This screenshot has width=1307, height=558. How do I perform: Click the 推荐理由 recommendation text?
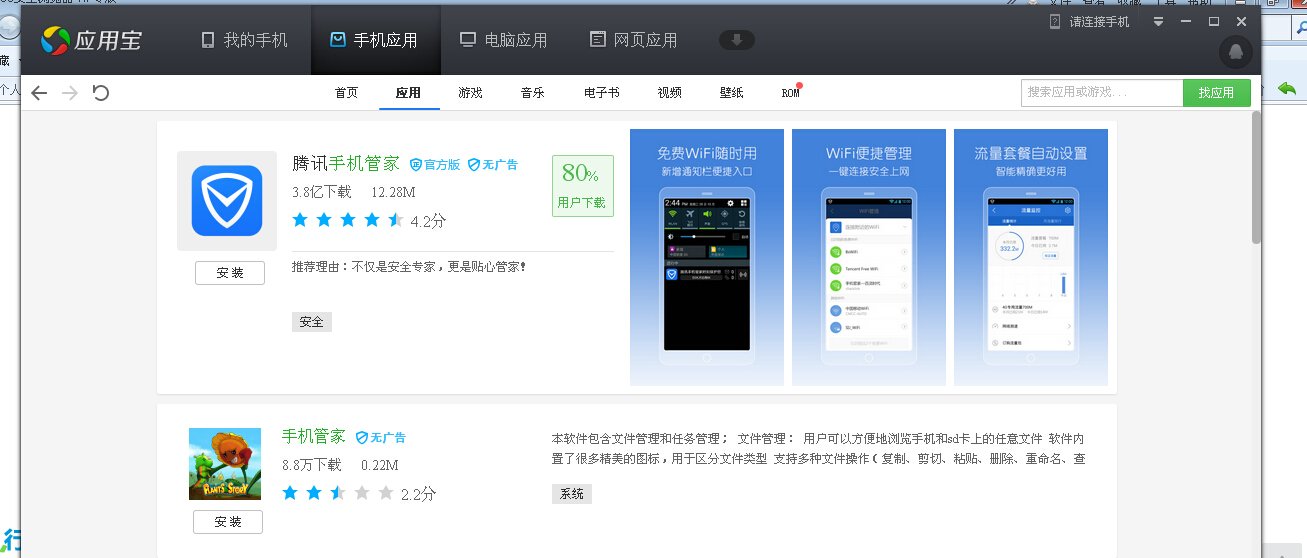tap(409, 267)
